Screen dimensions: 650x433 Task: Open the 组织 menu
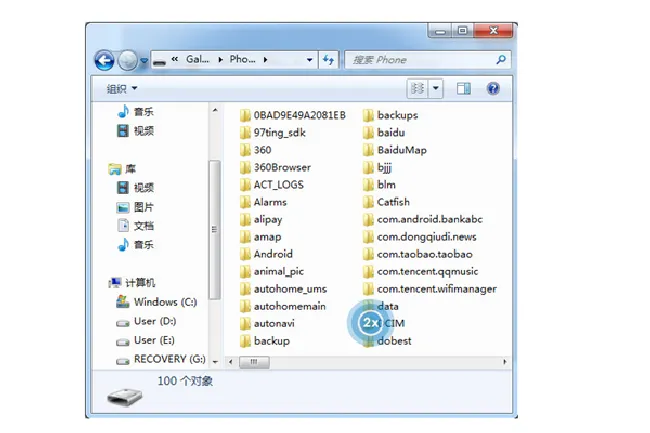pos(122,89)
